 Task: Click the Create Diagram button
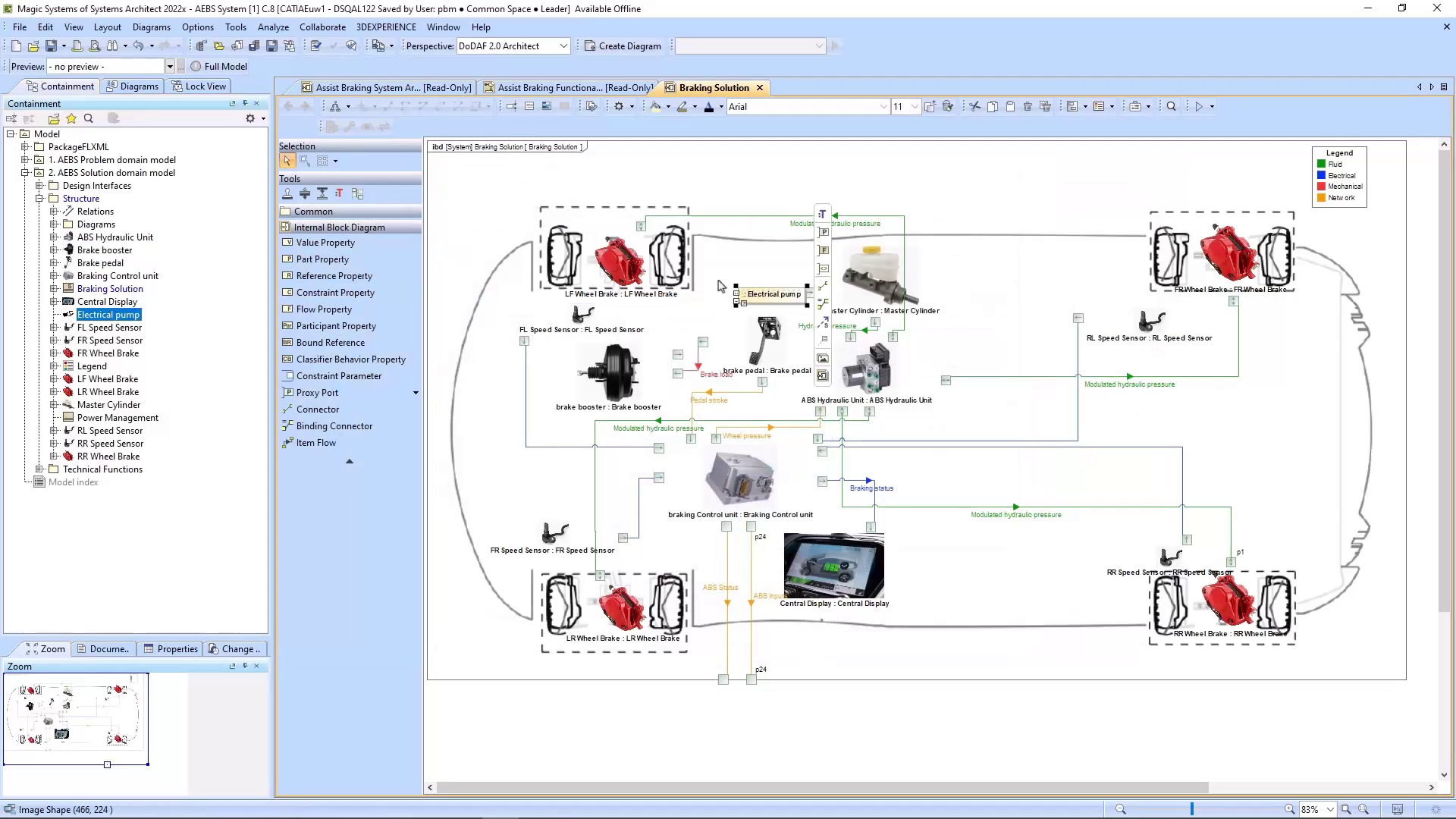[x=623, y=46]
